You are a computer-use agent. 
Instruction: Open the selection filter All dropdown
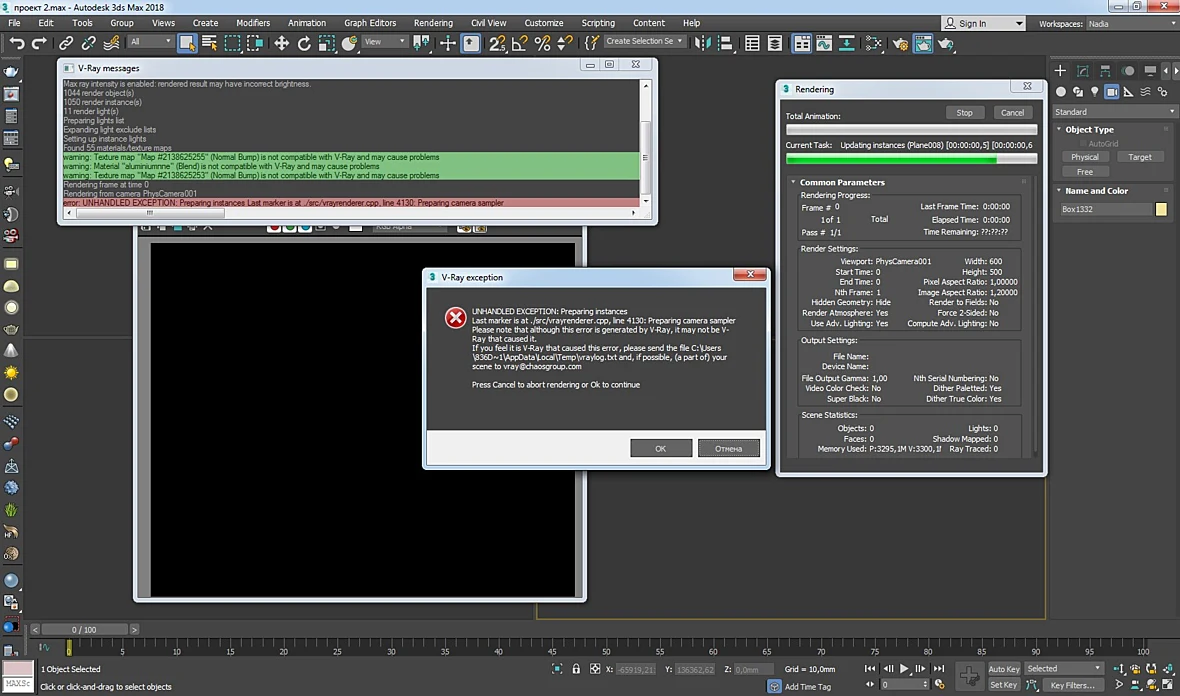click(x=151, y=41)
